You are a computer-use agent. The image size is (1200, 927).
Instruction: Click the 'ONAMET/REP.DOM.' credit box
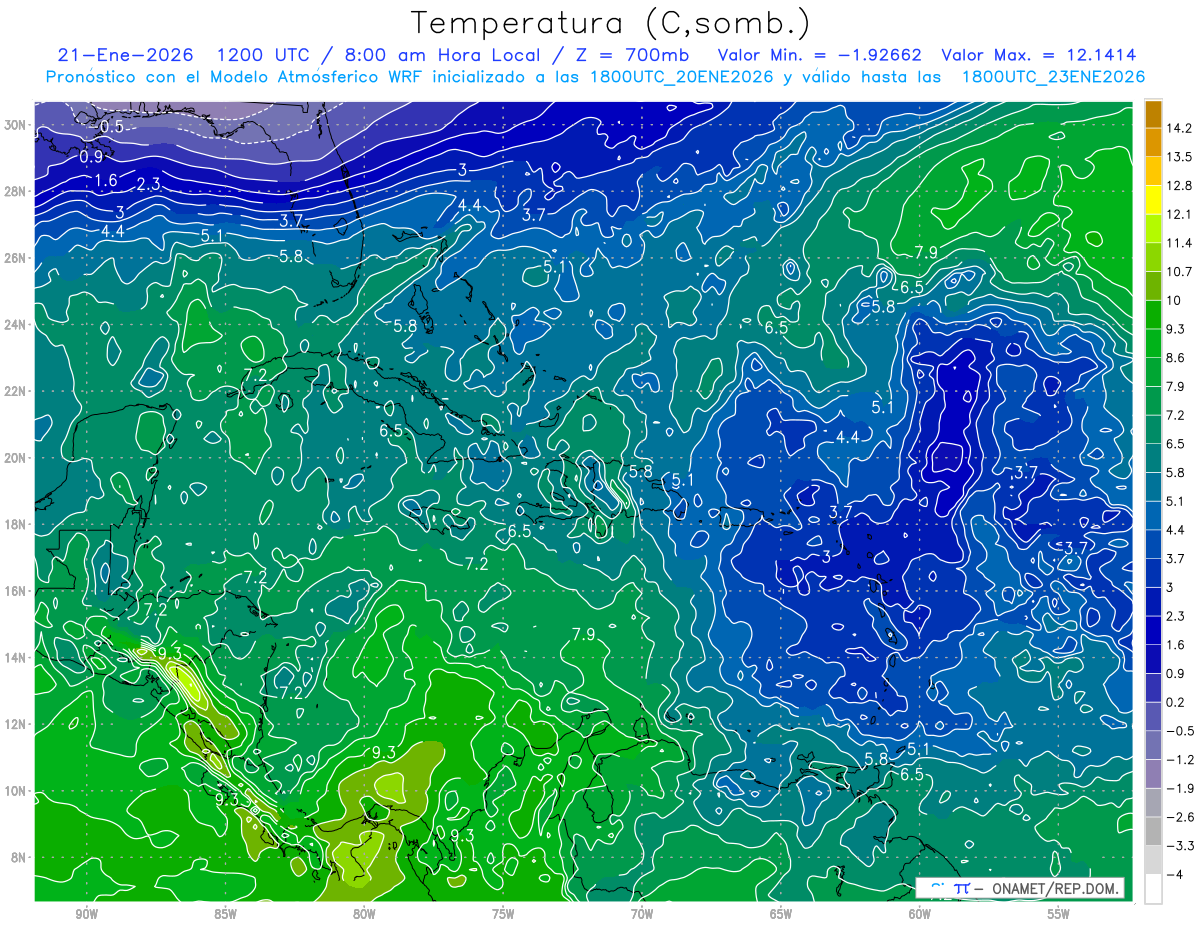pyautogui.click(x=1019, y=888)
